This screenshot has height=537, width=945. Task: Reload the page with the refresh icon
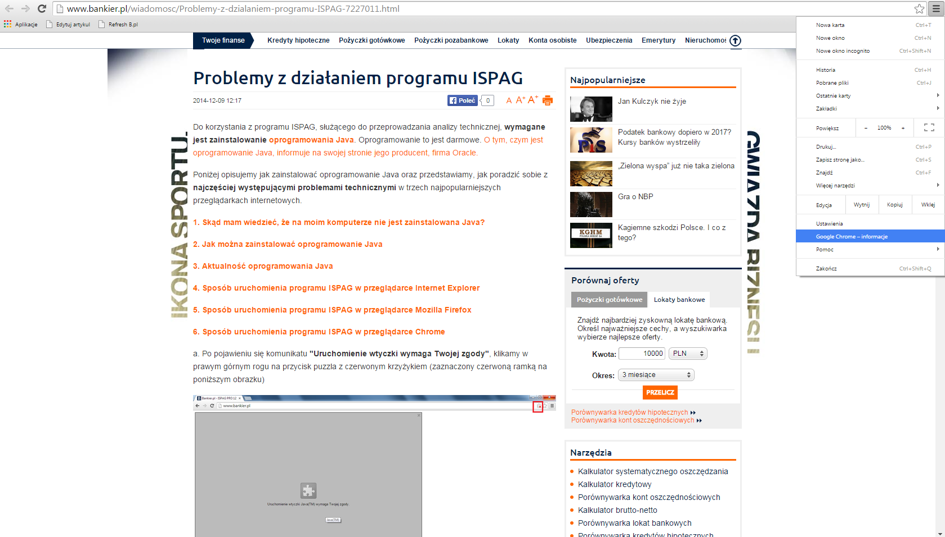[42, 8]
